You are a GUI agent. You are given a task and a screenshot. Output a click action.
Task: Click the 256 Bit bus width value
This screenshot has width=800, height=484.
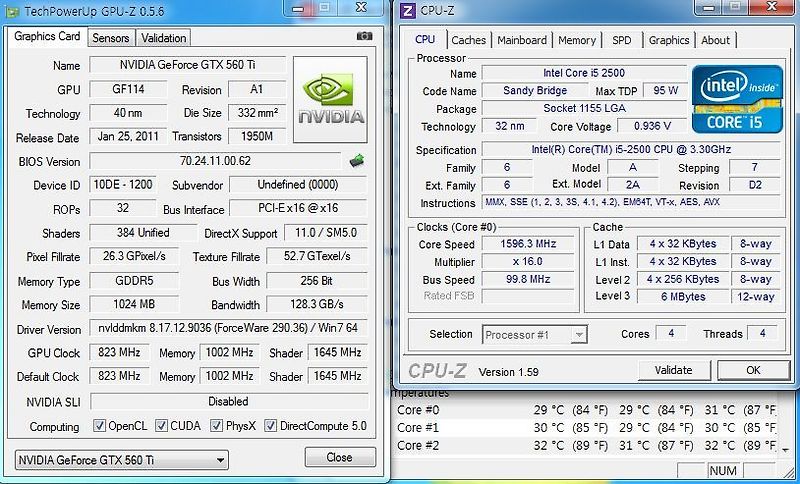pyautogui.click(x=317, y=281)
